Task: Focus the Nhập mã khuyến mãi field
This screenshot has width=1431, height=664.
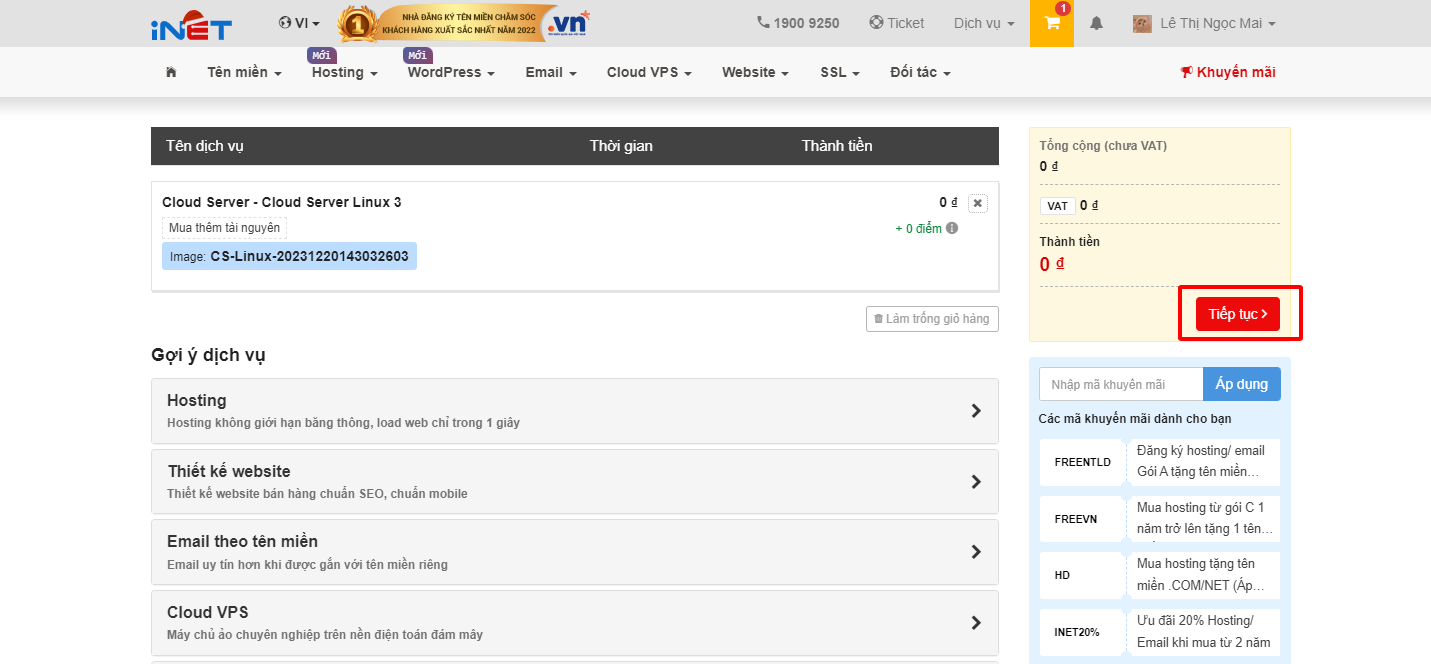Action: point(1121,384)
